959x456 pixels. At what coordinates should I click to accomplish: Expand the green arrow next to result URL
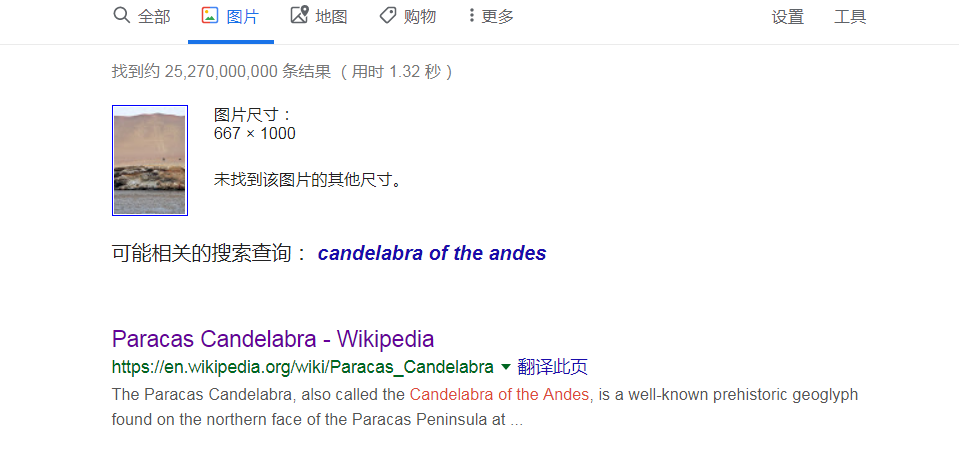pos(505,367)
